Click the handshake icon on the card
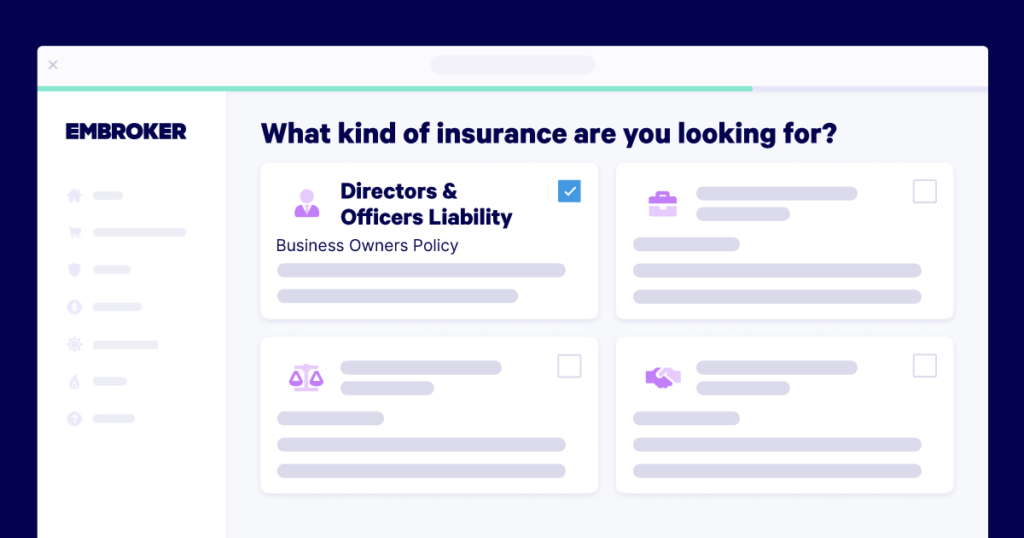The height and width of the screenshot is (538, 1024). (662, 377)
